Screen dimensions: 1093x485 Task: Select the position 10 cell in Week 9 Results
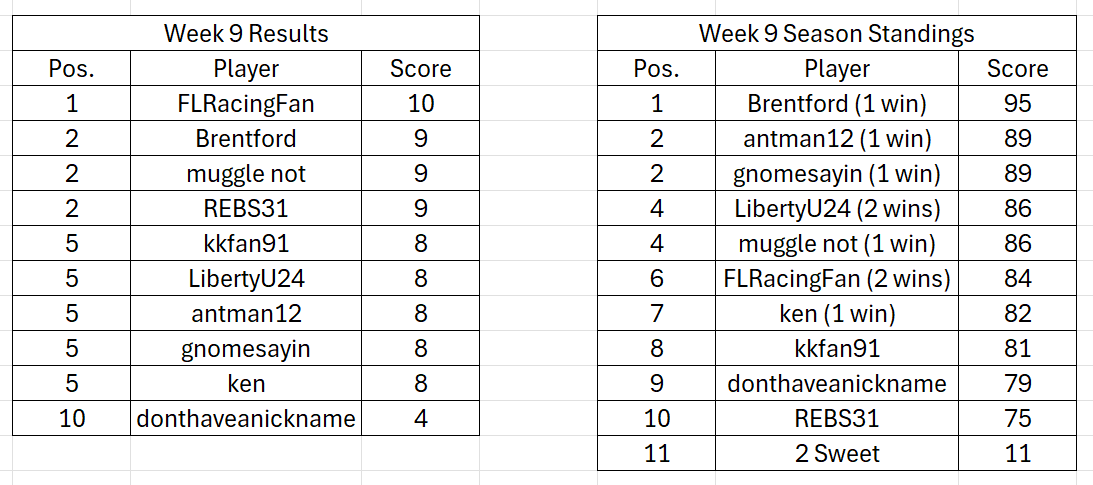pos(72,418)
